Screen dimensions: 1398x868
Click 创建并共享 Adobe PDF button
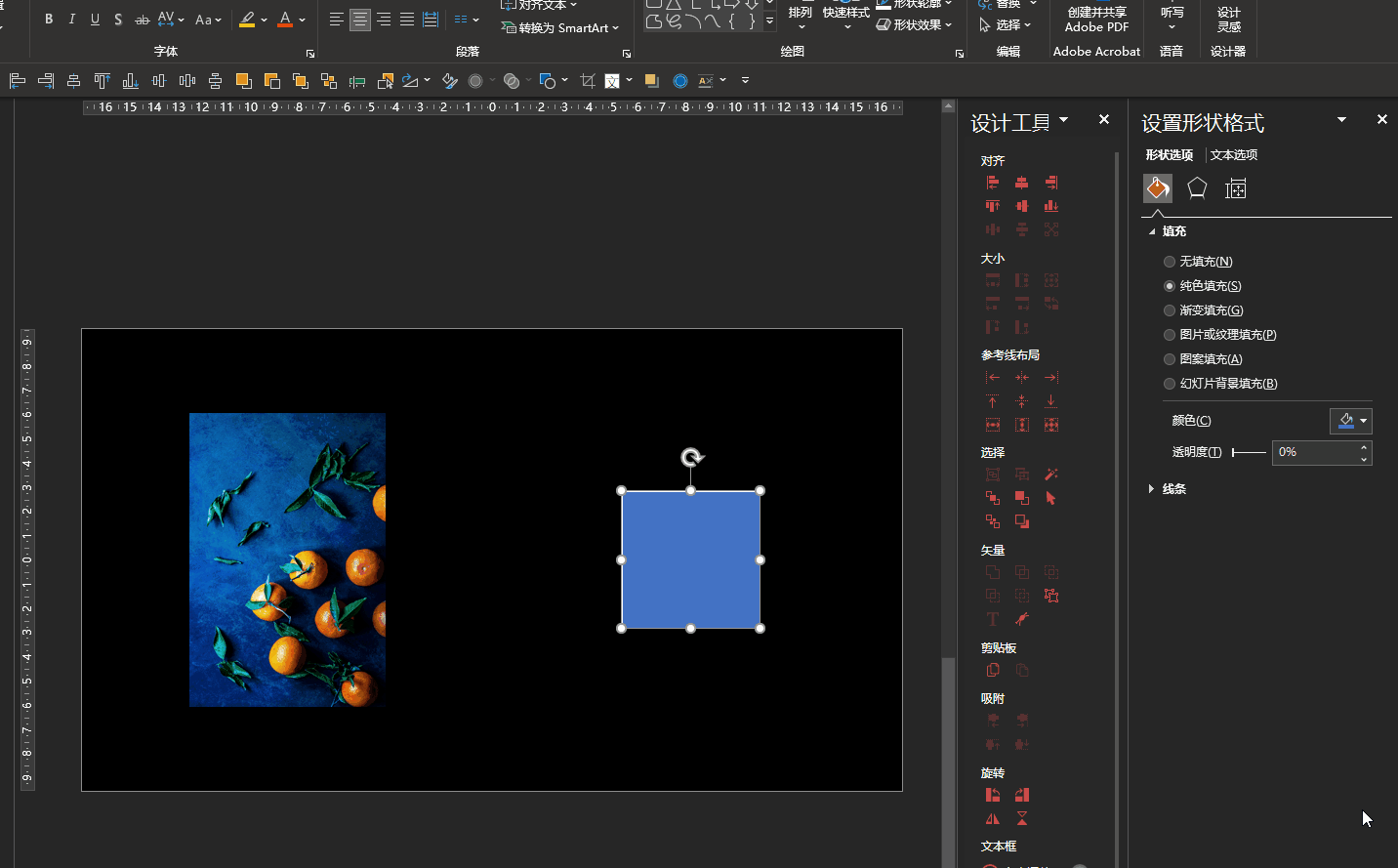coord(1097,20)
